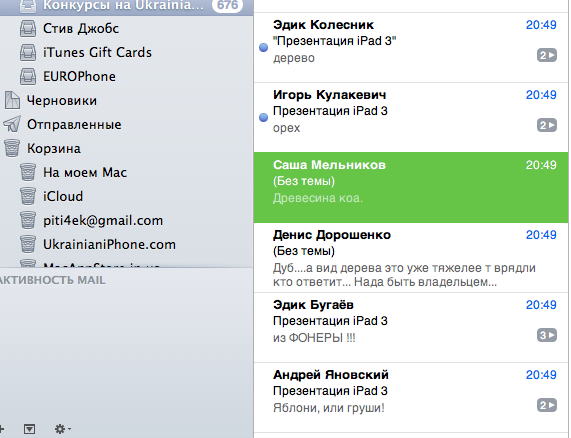The height and width of the screenshot is (438, 571).
Task: Click unread dot on Игорь Кулакевич message
Action: point(263,117)
